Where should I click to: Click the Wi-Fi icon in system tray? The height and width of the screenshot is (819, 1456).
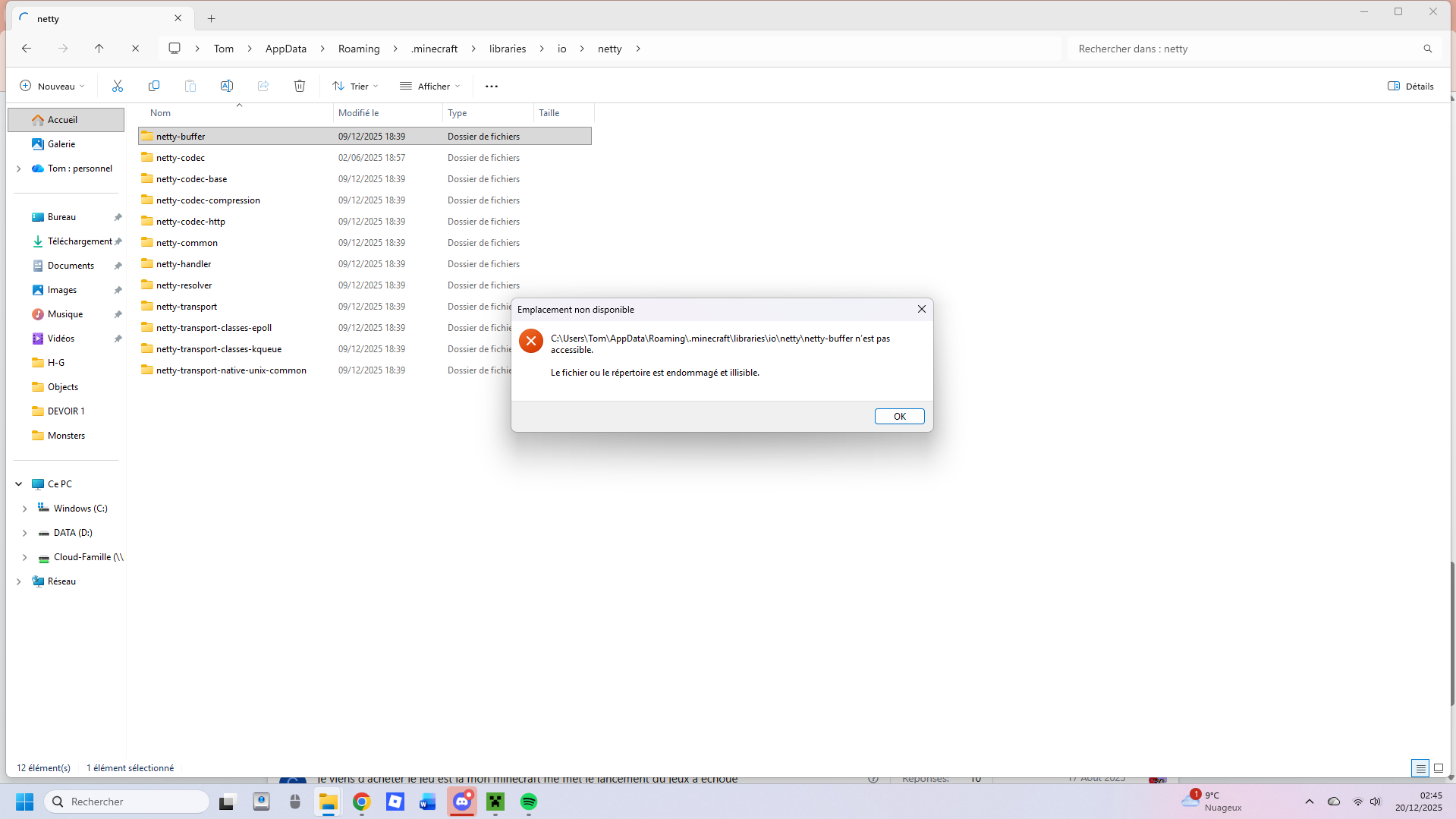(1358, 802)
